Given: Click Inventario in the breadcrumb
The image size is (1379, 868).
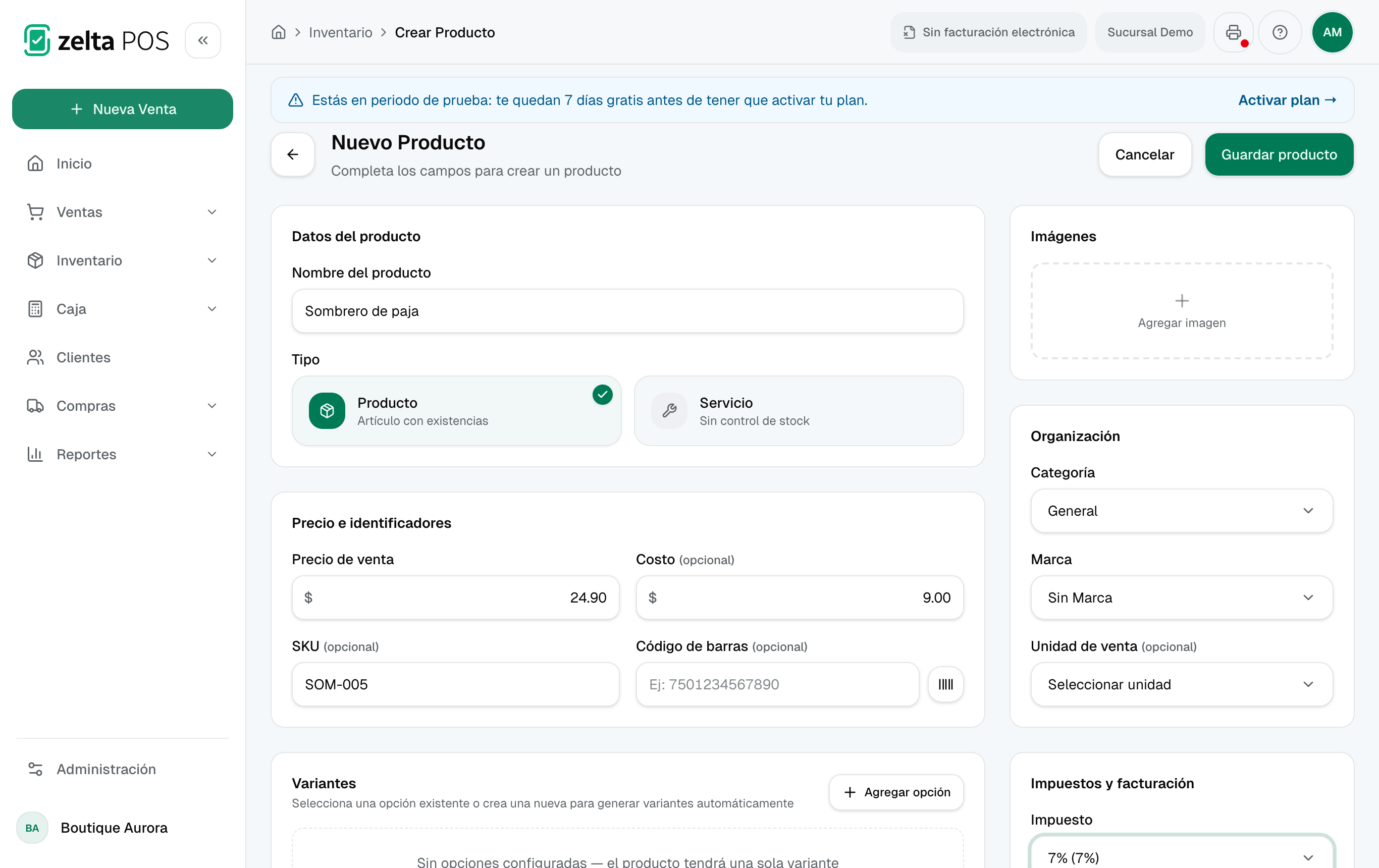Looking at the screenshot, I should [x=340, y=32].
